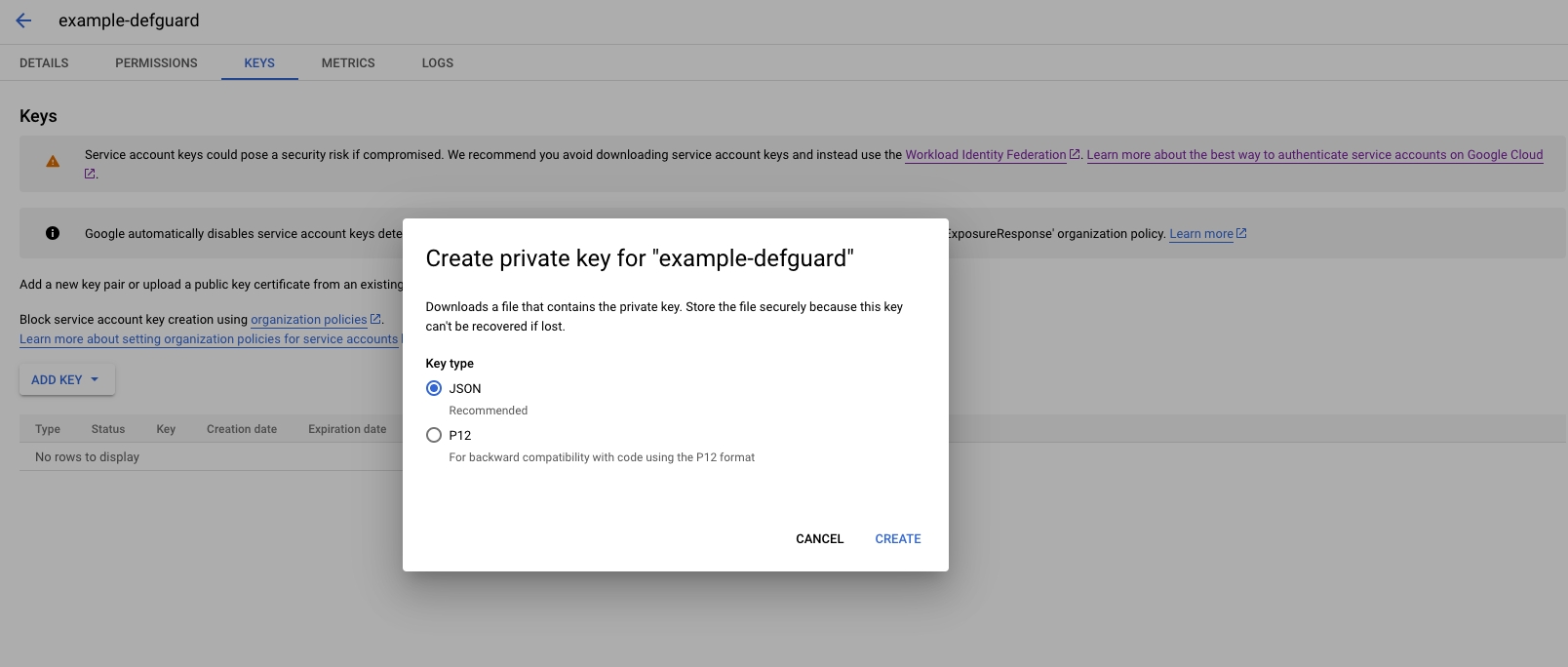Open the LOGS tab
This screenshot has width=1568, height=667.
[x=437, y=62]
